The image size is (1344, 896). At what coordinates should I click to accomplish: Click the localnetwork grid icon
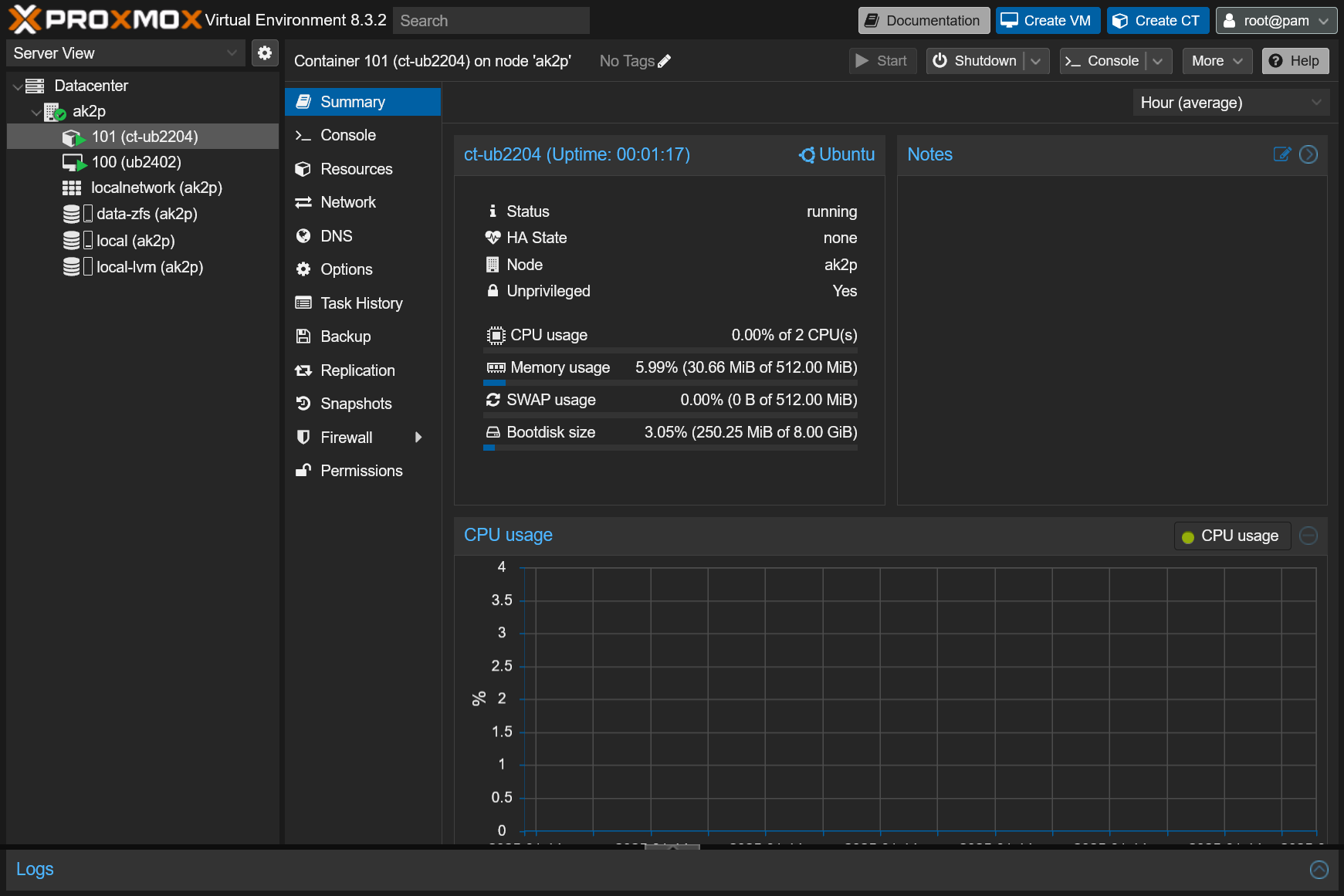[x=72, y=188]
